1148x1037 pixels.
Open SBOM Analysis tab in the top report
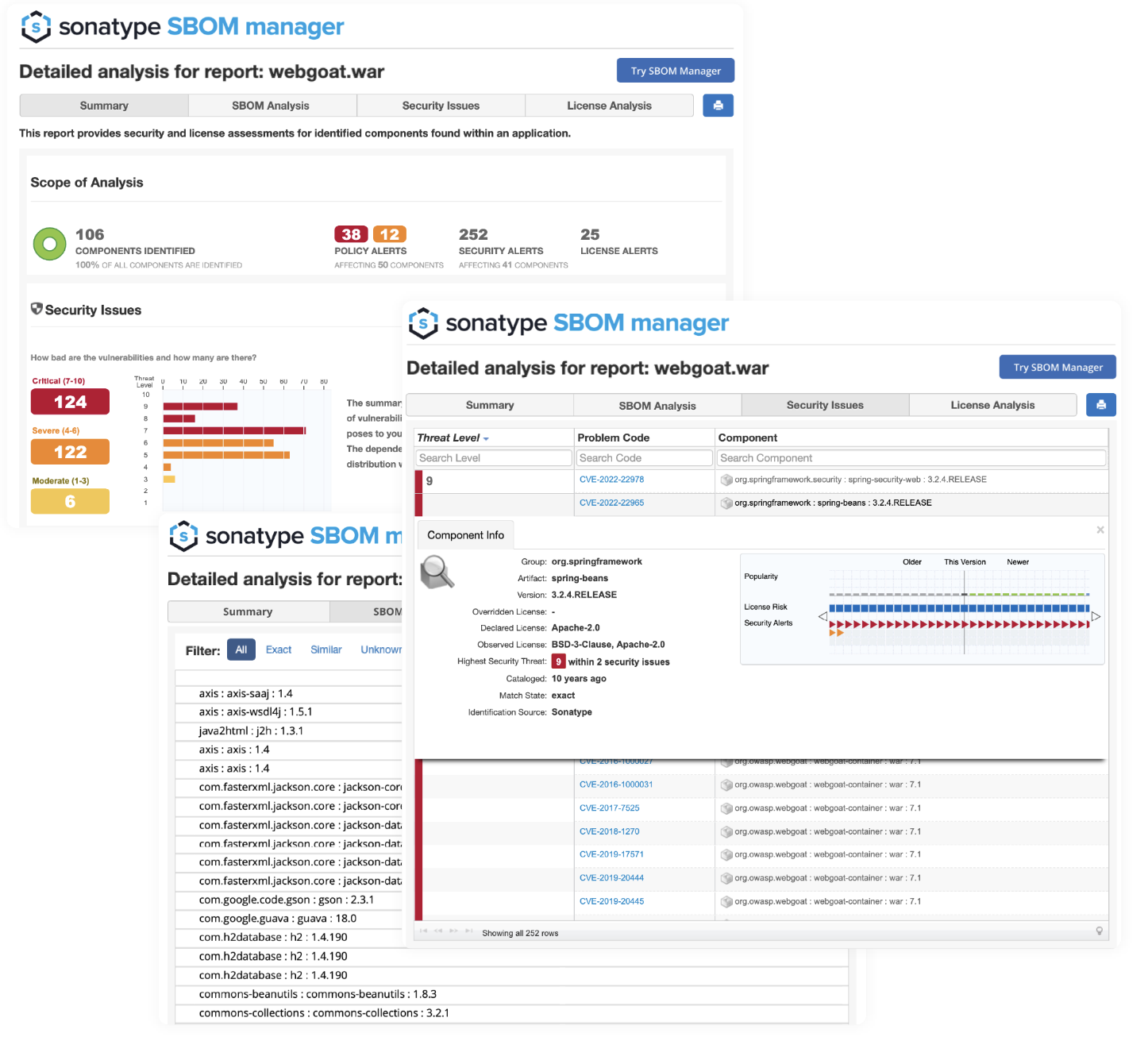(271, 106)
